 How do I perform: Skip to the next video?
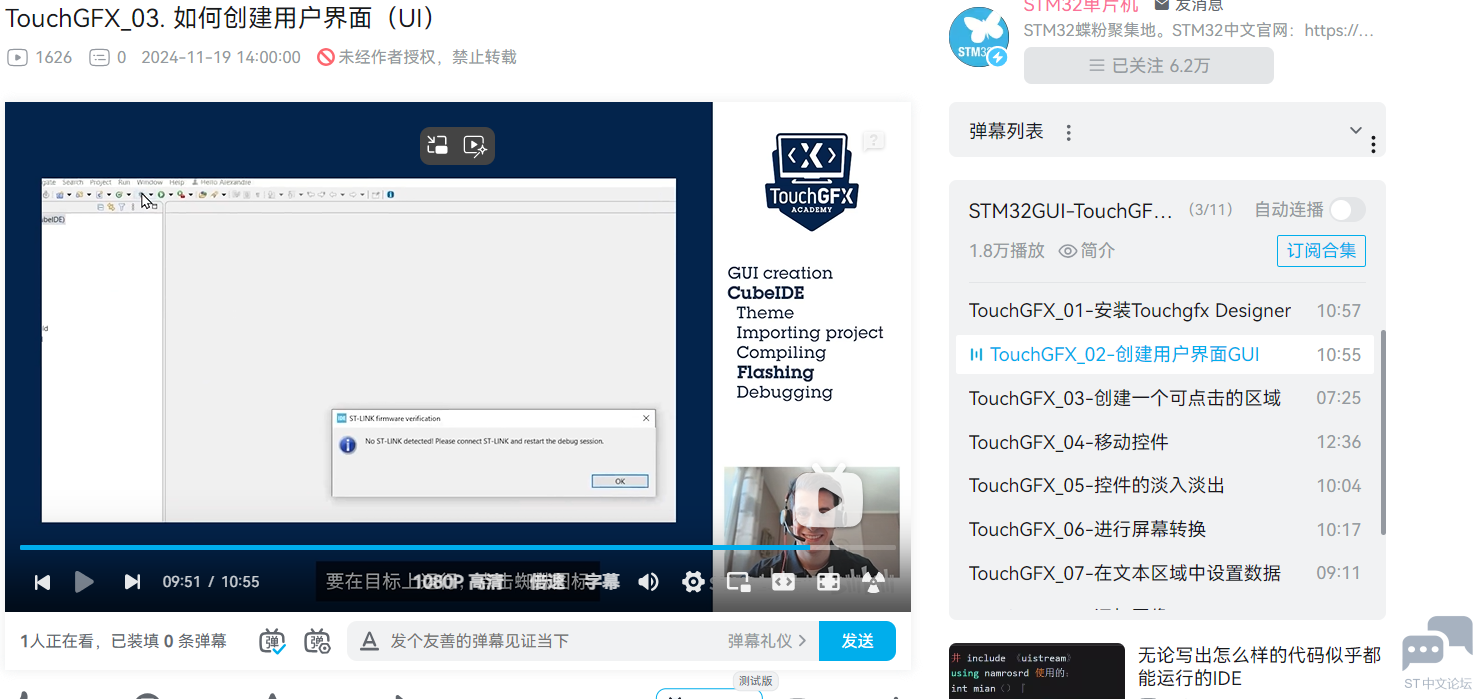pyautogui.click(x=132, y=582)
